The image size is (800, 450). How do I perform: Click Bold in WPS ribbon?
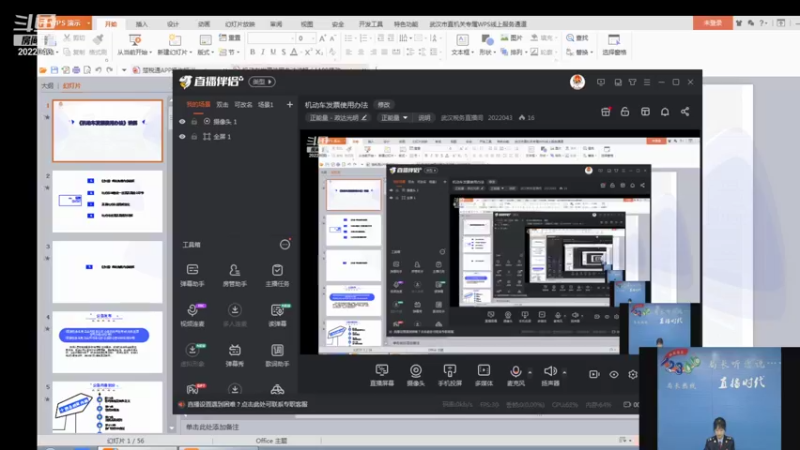(x=253, y=52)
